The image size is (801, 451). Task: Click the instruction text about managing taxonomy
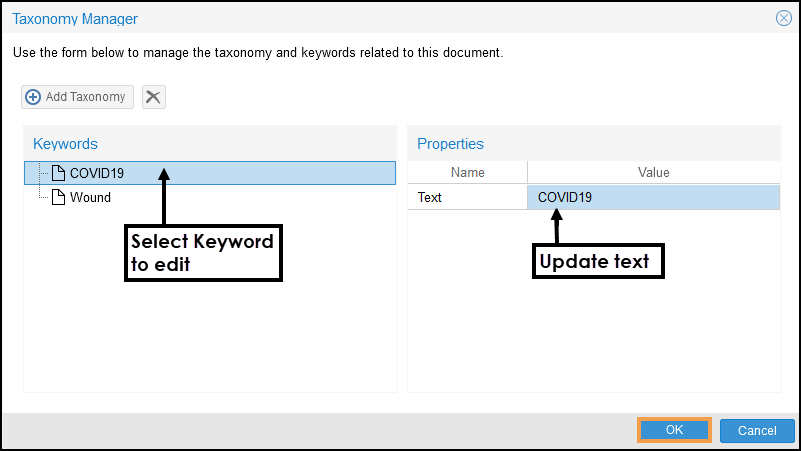[257, 52]
